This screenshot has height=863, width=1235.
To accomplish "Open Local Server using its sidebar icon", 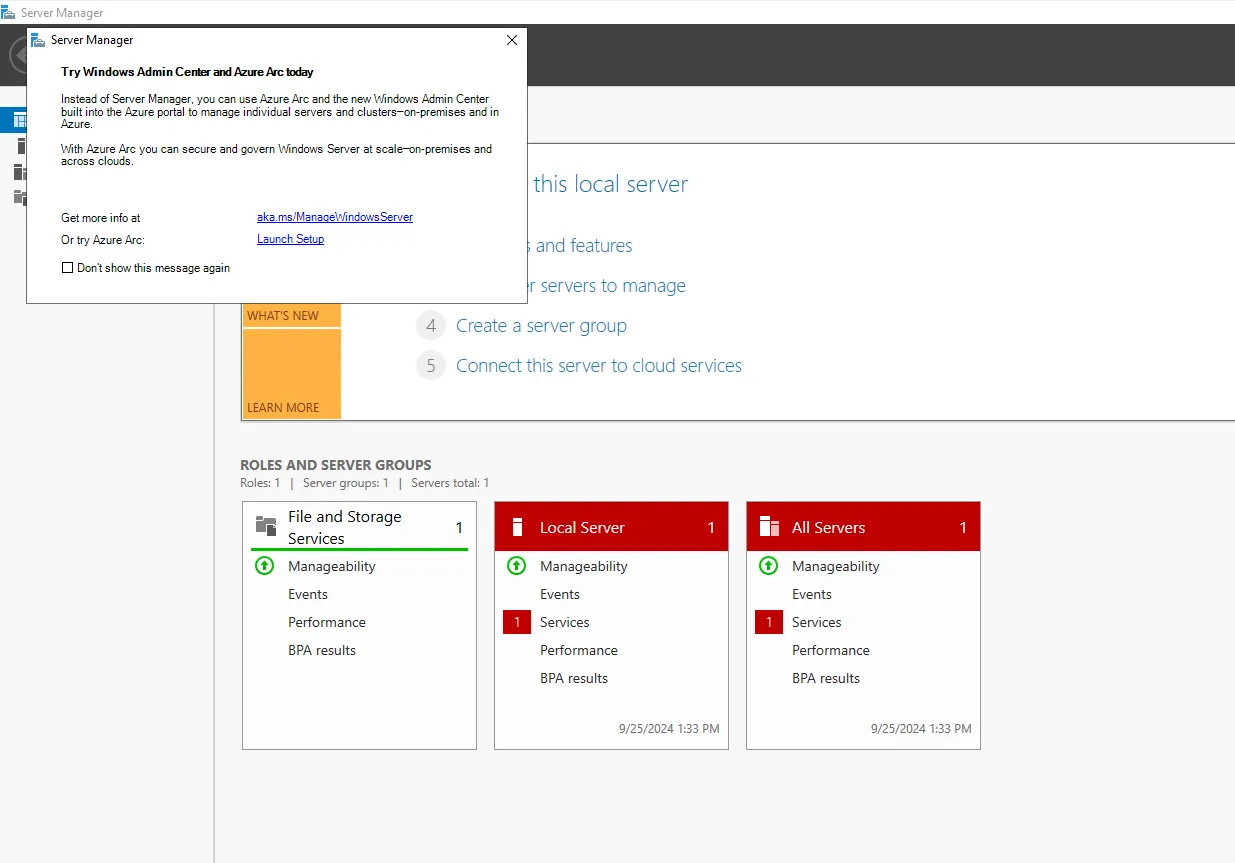I will [22, 146].
